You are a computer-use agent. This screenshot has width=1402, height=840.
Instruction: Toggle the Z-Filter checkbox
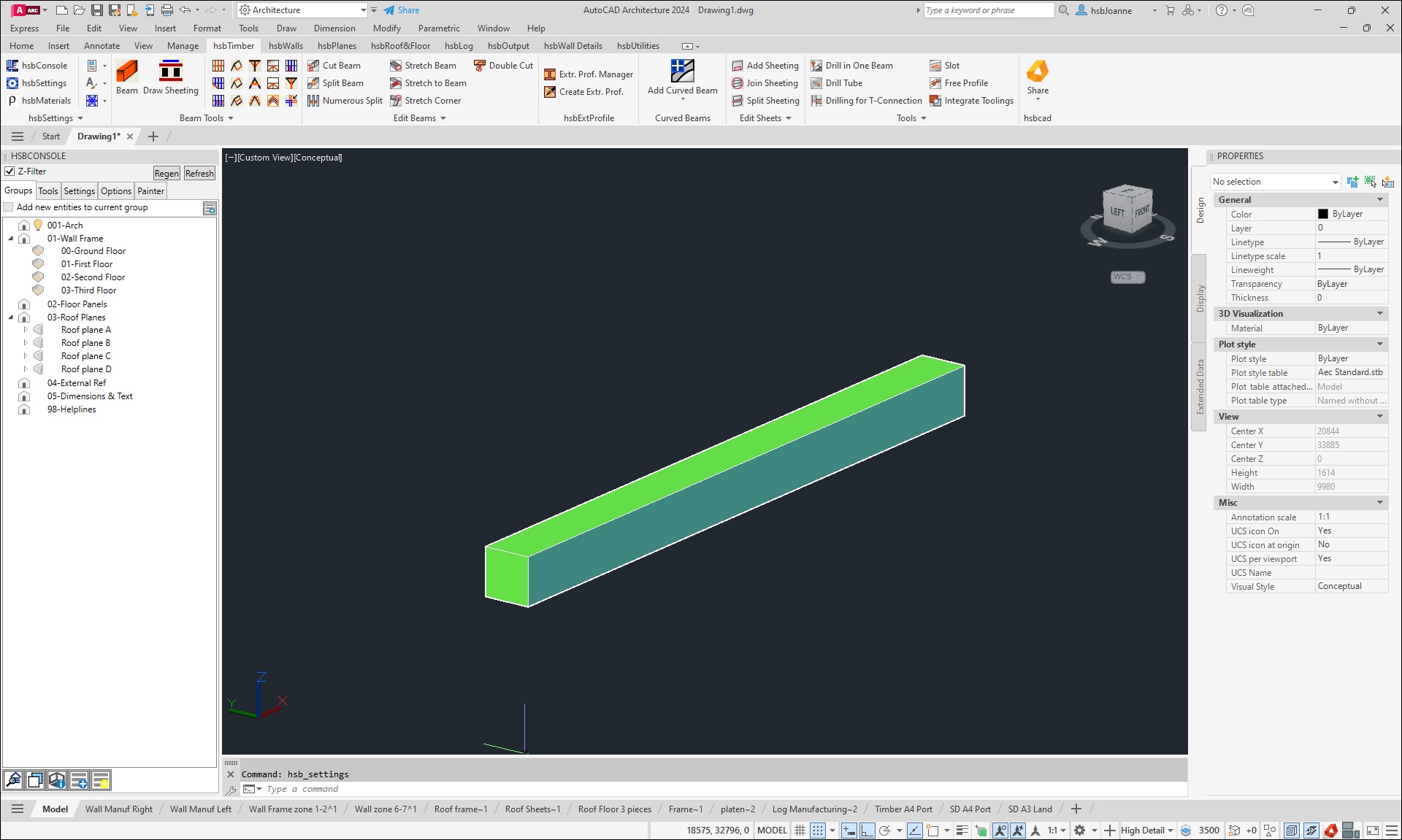click(x=9, y=172)
